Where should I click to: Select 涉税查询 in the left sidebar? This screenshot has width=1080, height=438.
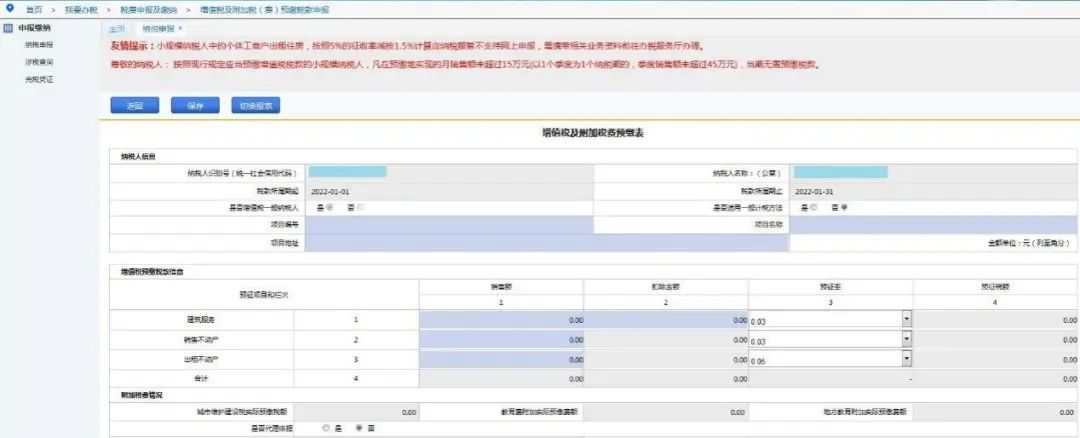pos(39,62)
